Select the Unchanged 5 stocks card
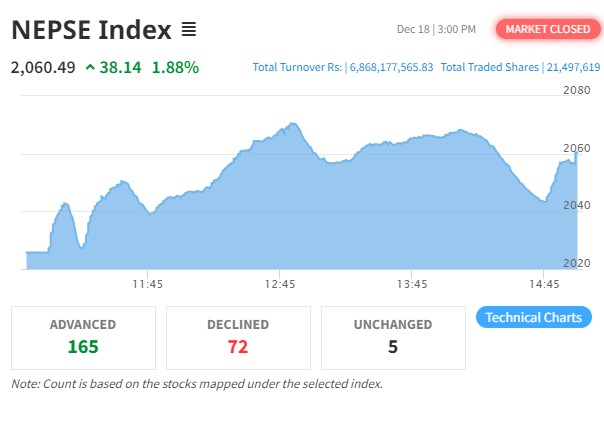The height and width of the screenshot is (427, 604). click(393, 337)
